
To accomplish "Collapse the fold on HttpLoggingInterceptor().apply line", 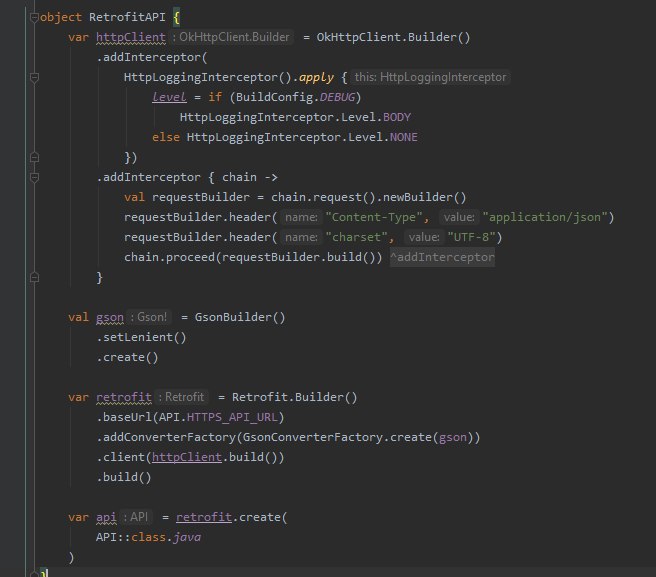I will coord(34,77).
